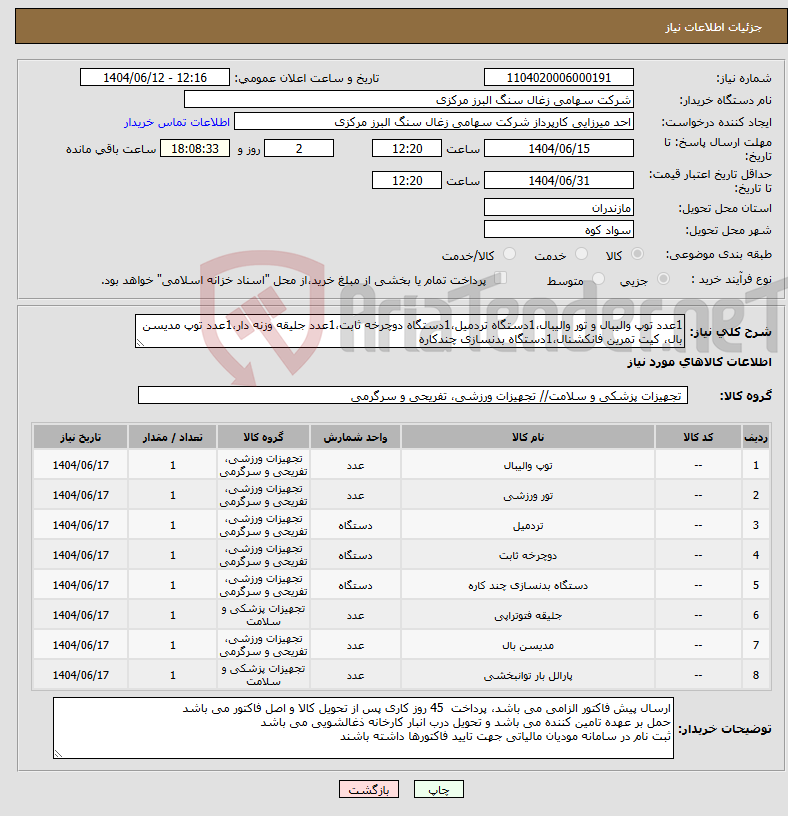Image resolution: width=788 pixels, height=816 pixels.
Task: Click the date cell in row 8
Action: click(81, 675)
